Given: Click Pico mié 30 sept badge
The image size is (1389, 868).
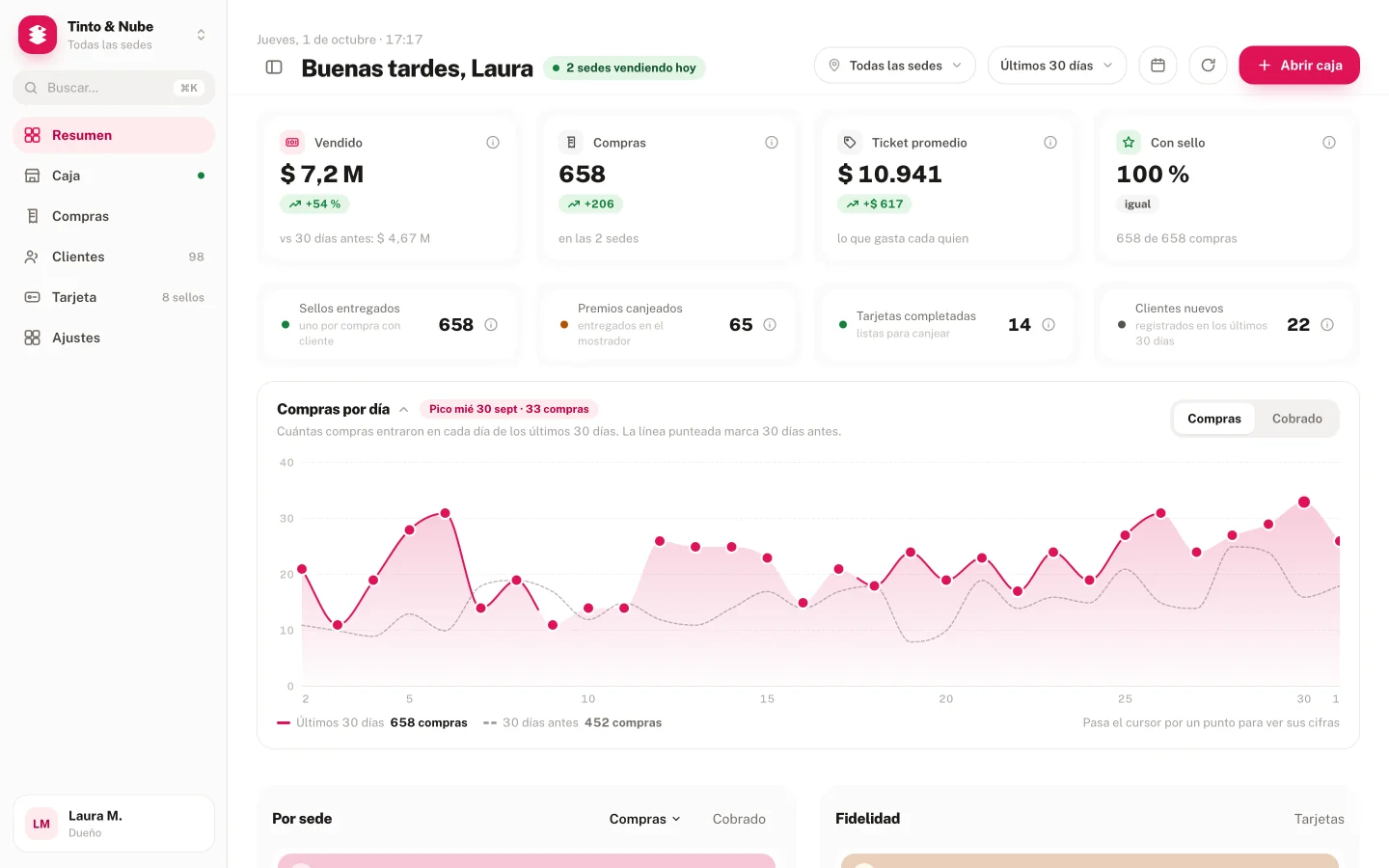Looking at the screenshot, I should [x=509, y=409].
